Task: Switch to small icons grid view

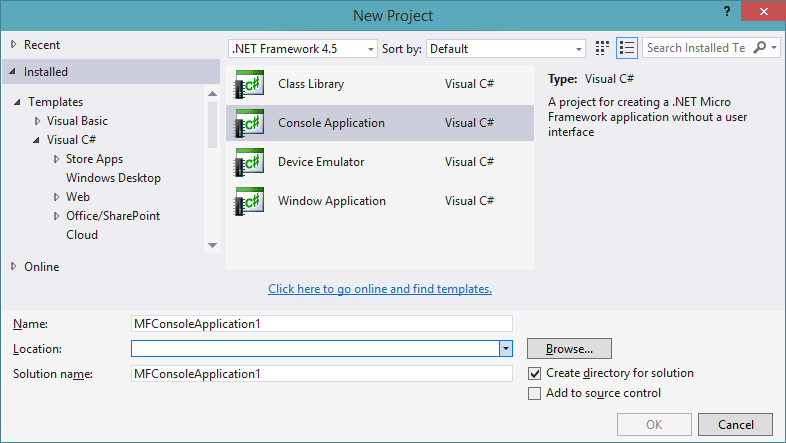Action: pyautogui.click(x=603, y=48)
